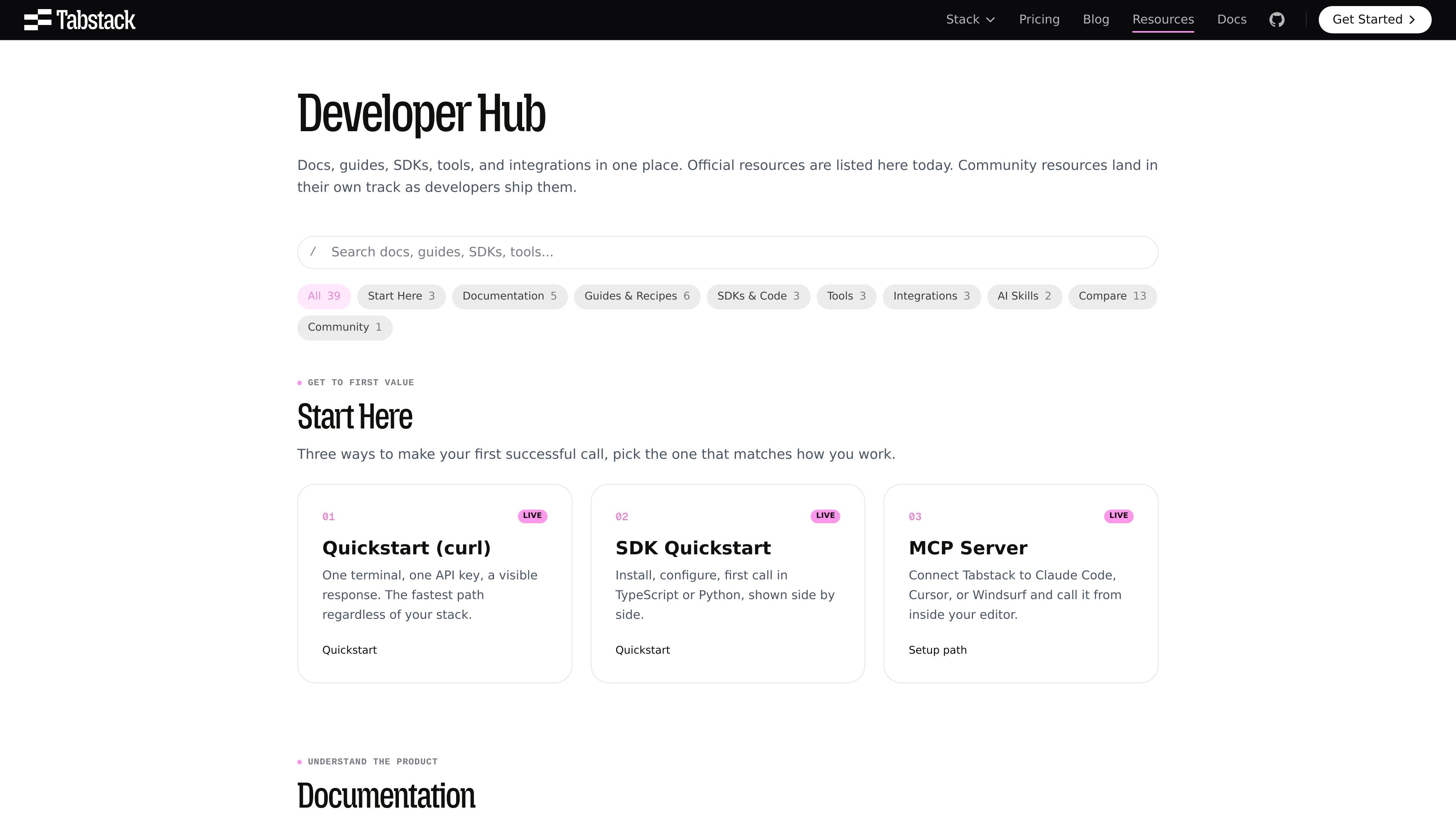
Task: Click the slash search shortcut icon
Action: 312,251
